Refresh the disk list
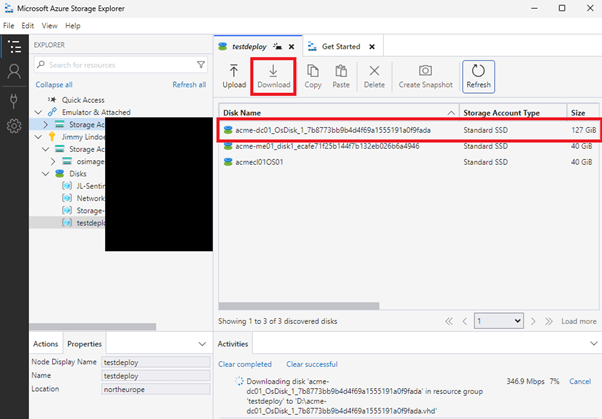Viewport: 602px width, 419px height. coord(477,76)
